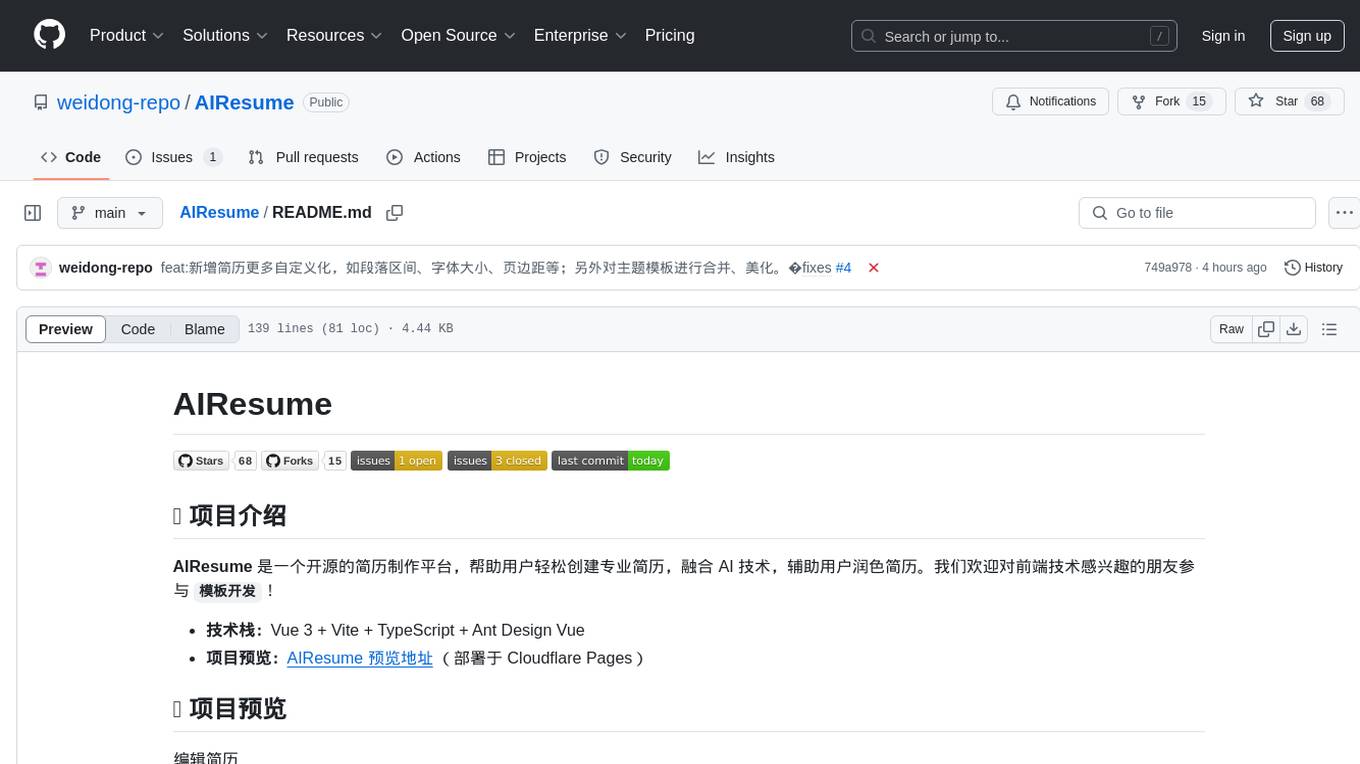
Task: Copy the README.md file path
Action: point(394,213)
